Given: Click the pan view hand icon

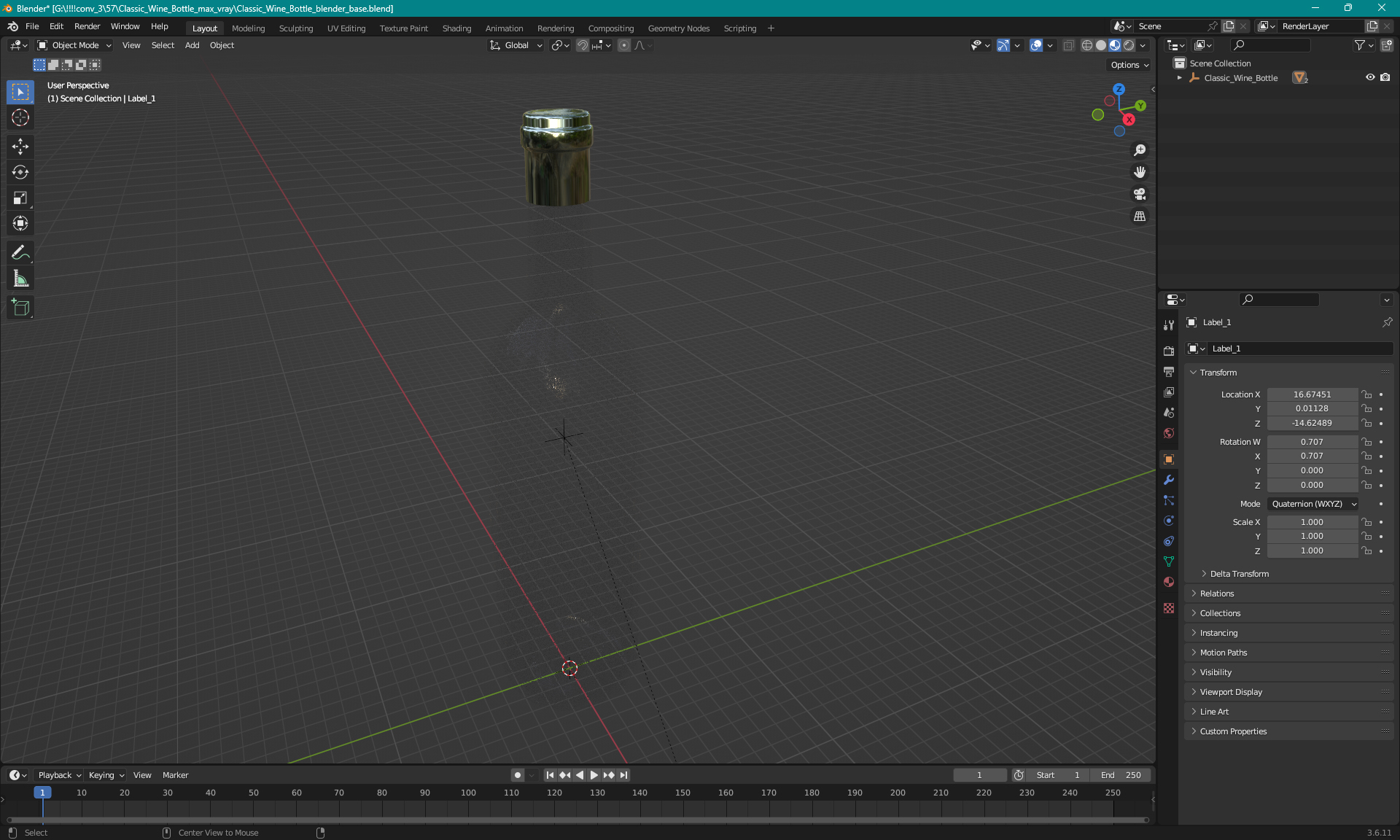Looking at the screenshot, I should tap(1140, 172).
